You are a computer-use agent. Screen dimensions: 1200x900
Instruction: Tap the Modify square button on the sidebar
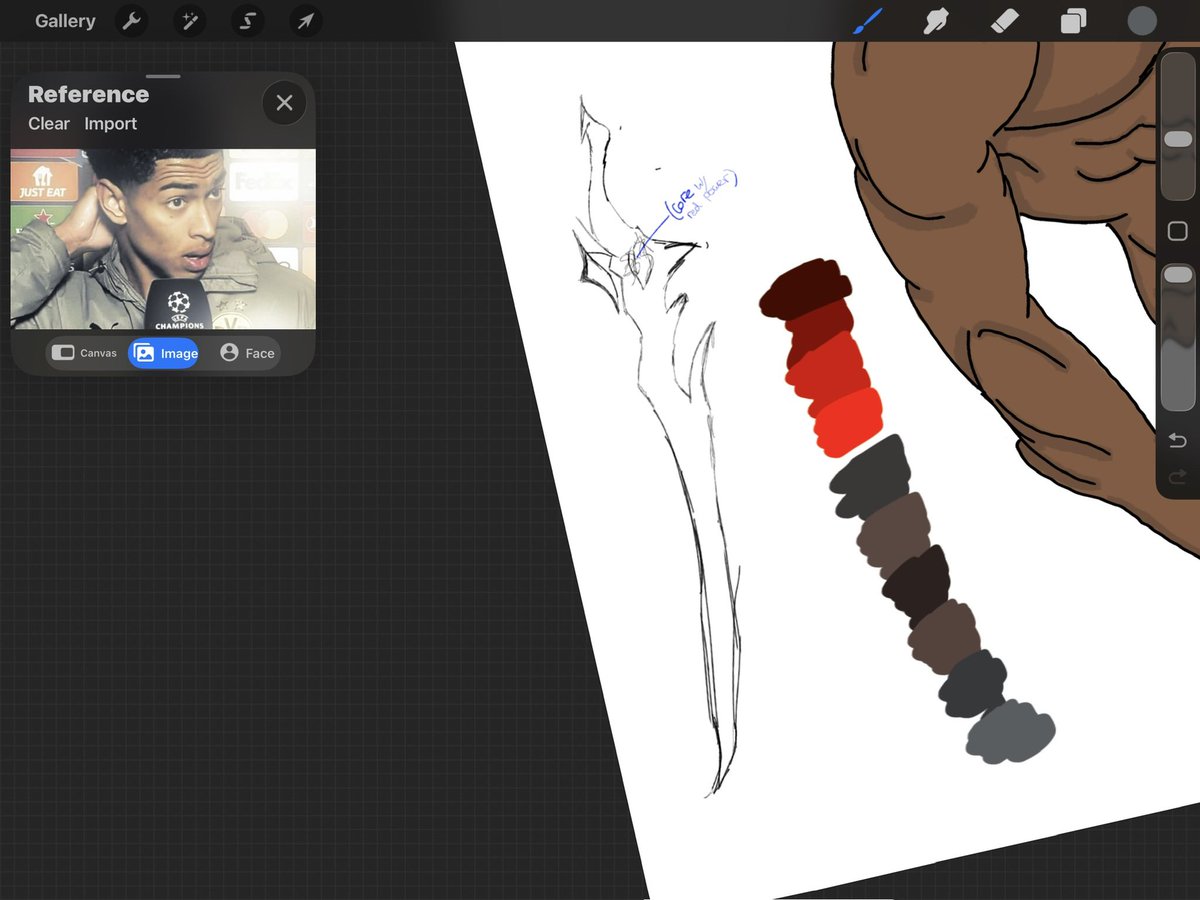point(1178,232)
